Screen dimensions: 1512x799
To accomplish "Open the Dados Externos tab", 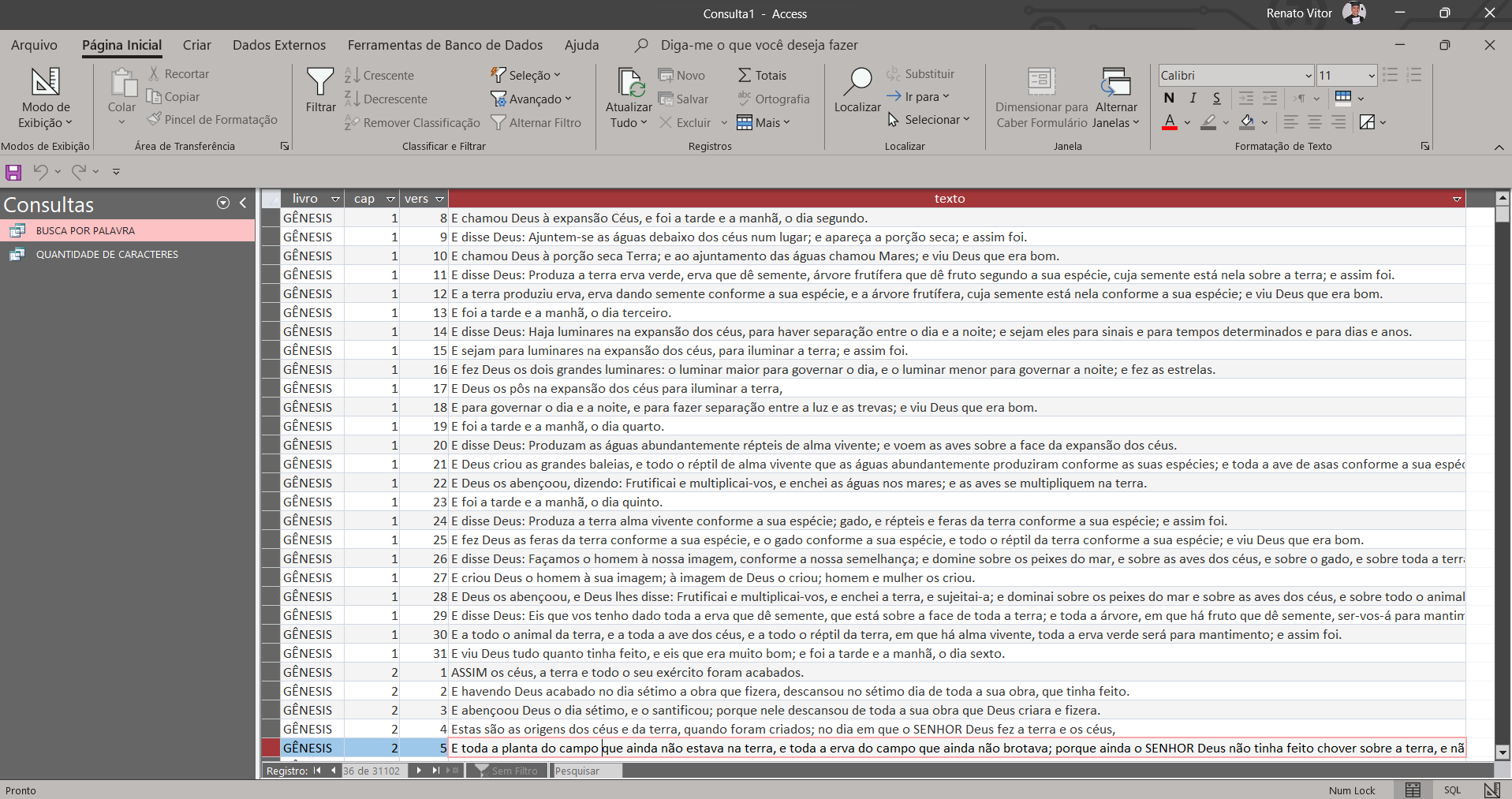I will pos(278,45).
